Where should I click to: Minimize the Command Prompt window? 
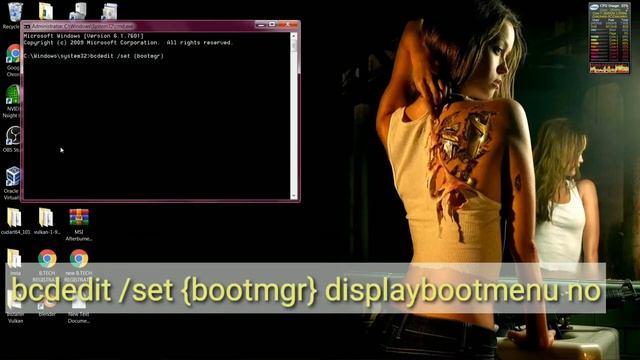coord(260,25)
